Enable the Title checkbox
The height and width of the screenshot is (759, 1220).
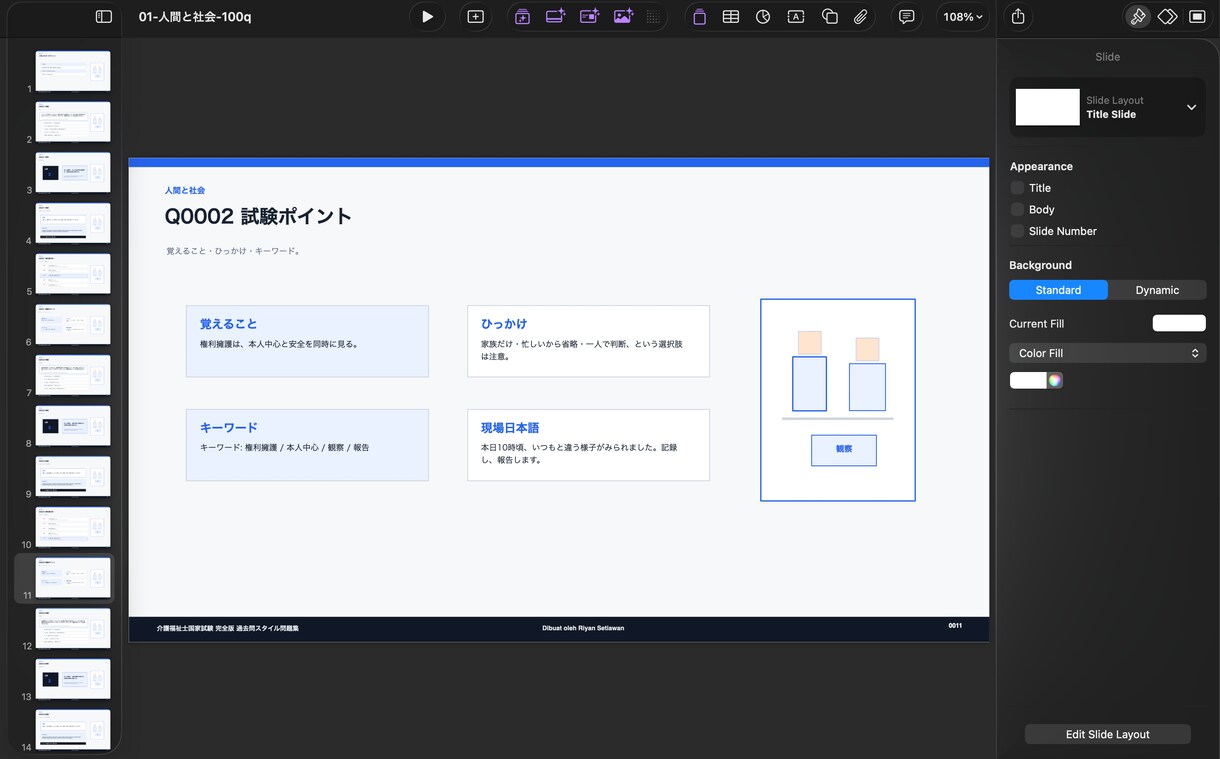[x=1017, y=188]
